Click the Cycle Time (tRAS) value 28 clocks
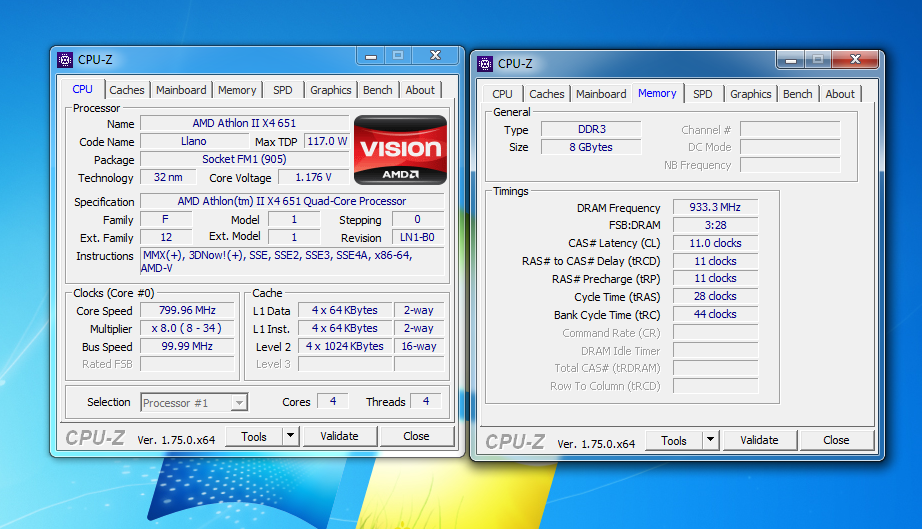Viewport: 922px width, 529px height. [x=715, y=296]
